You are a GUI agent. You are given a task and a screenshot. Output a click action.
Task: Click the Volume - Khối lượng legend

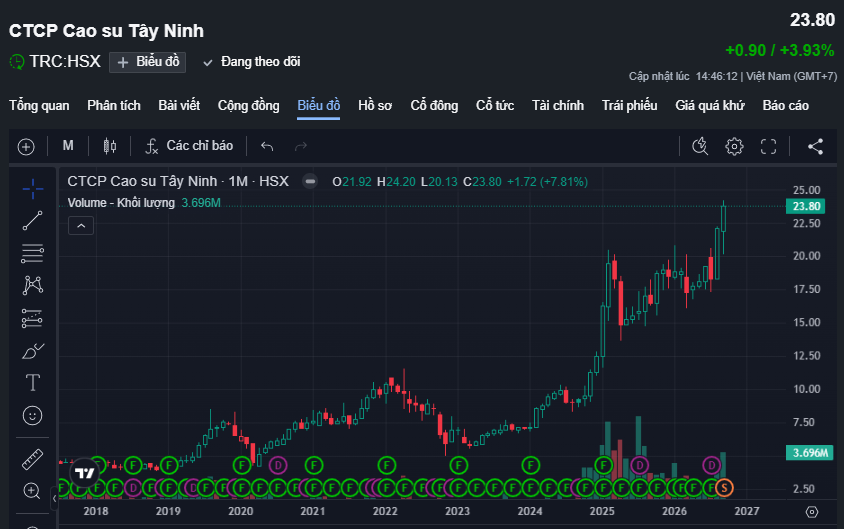click(x=121, y=203)
